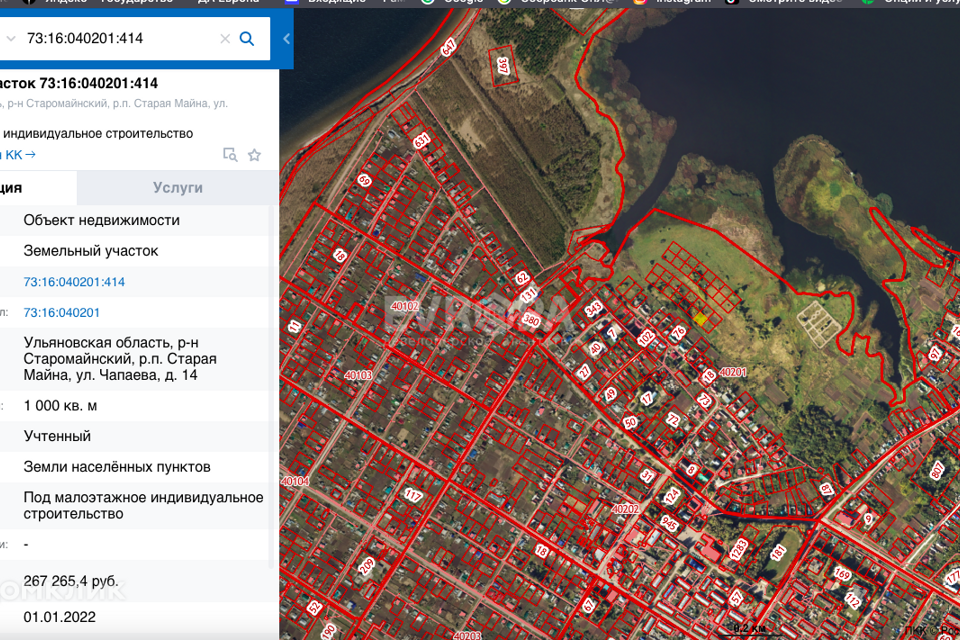Open the quarter link 73:16:040201

pyautogui.click(x=62, y=313)
